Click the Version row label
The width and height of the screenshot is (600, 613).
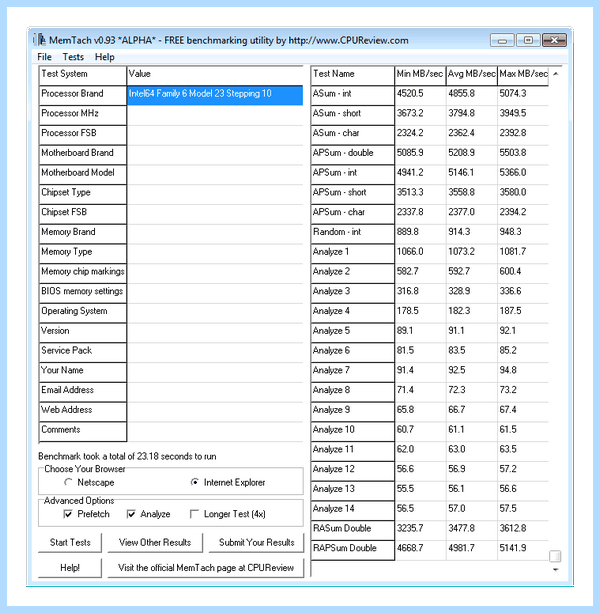[82, 333]
